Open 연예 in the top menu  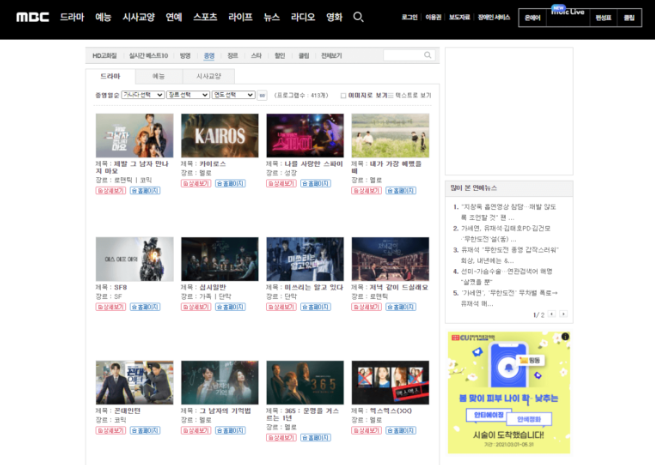[x=174, y=17]
